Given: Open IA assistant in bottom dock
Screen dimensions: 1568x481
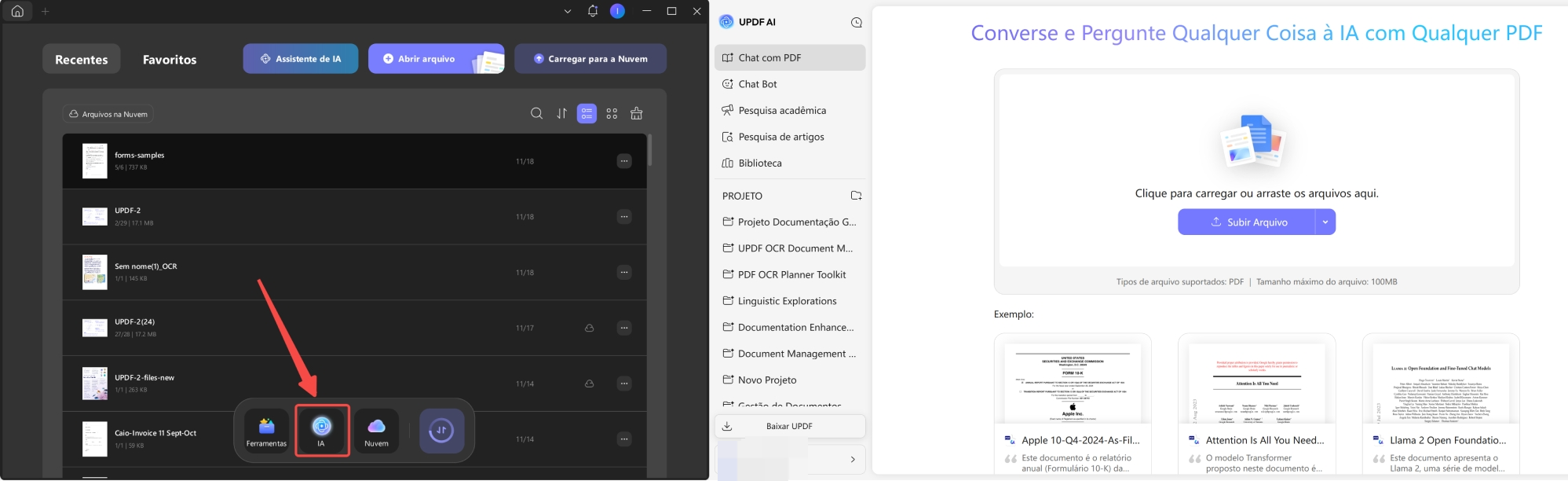Looking at the screenshot, I should coord(321,431).
